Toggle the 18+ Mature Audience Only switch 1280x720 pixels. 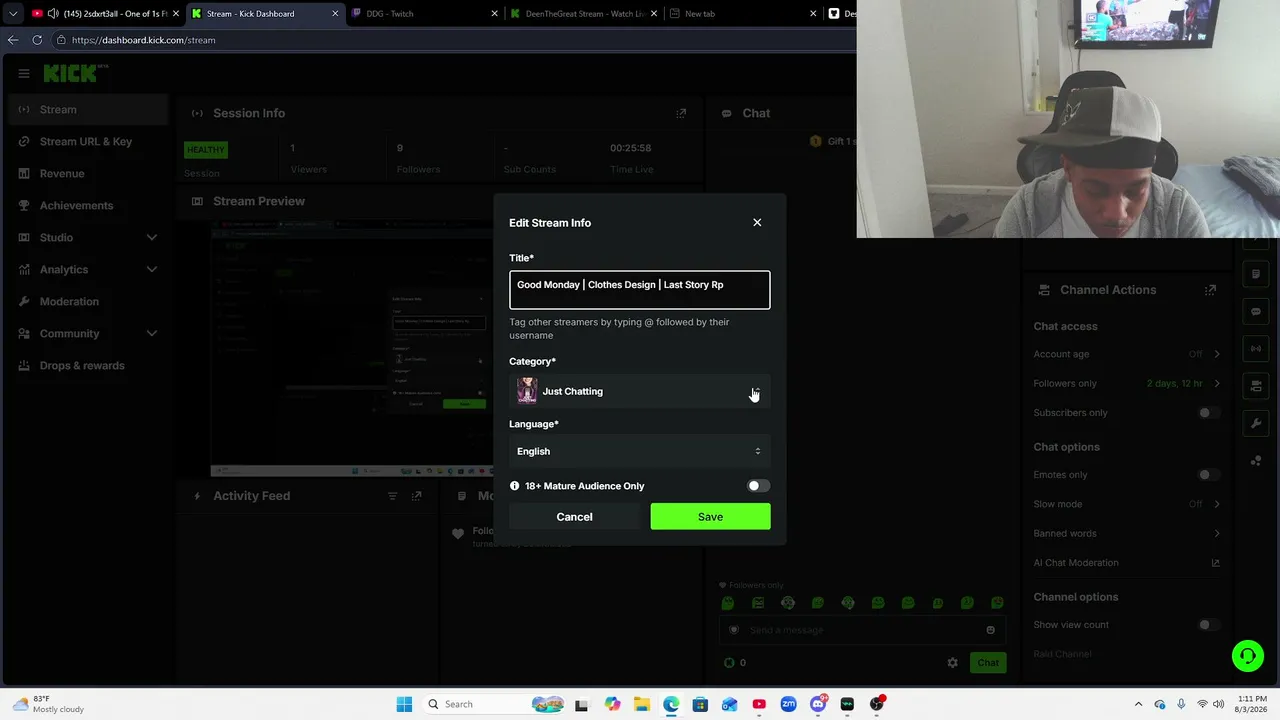(759, 486)
